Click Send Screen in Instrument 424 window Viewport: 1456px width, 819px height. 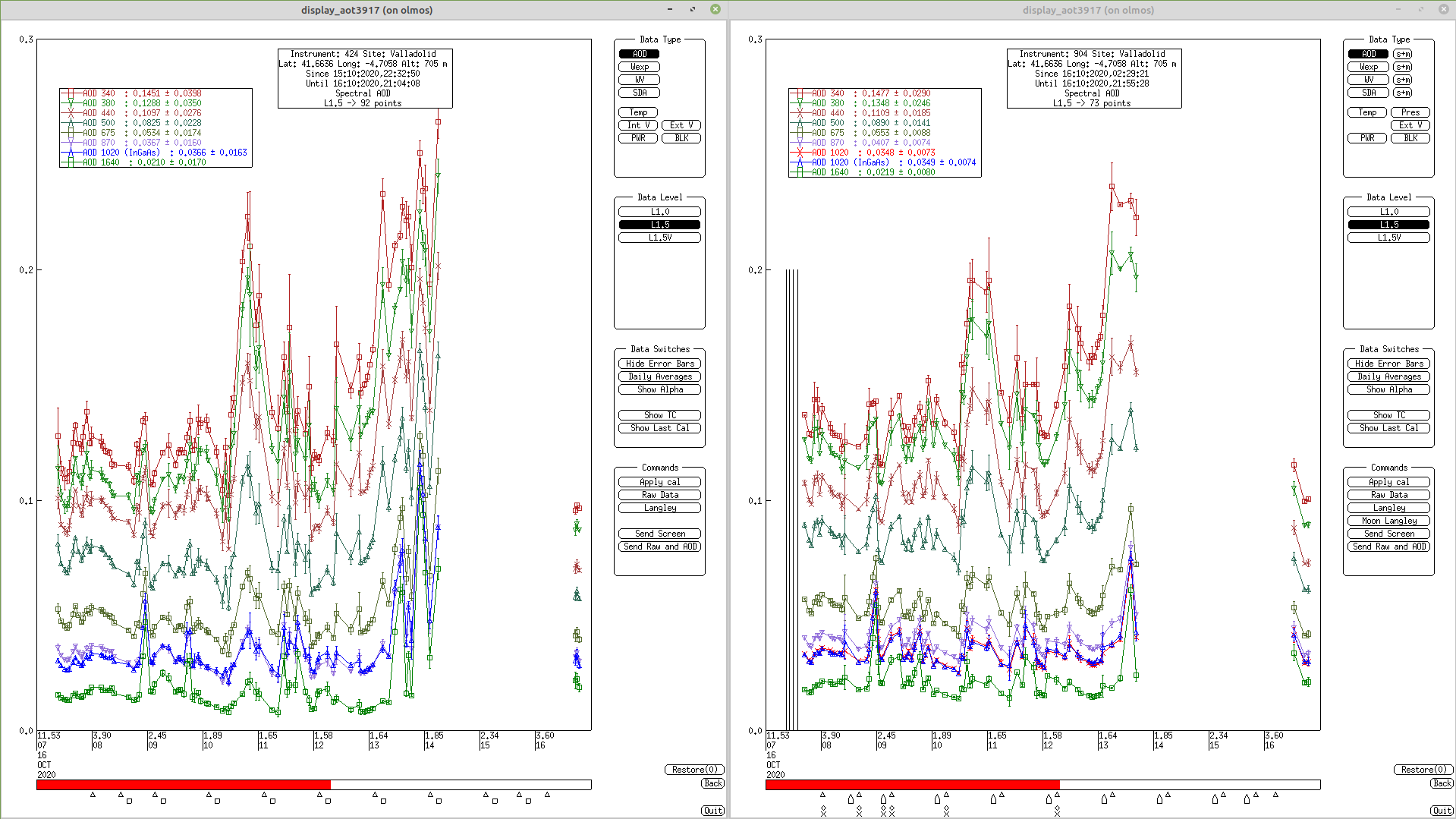click(659, 534)
